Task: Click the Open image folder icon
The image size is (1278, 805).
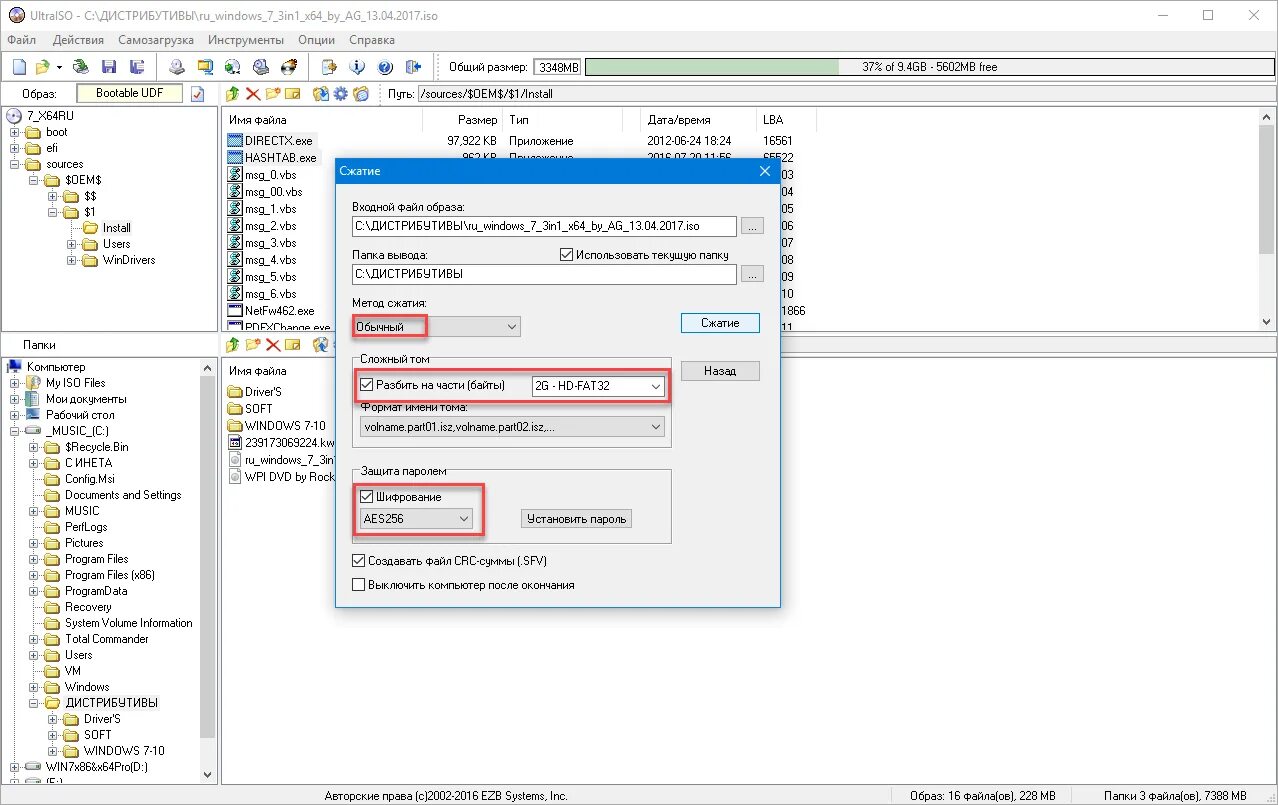Action: pyautogui.click(x=43, y=67)
